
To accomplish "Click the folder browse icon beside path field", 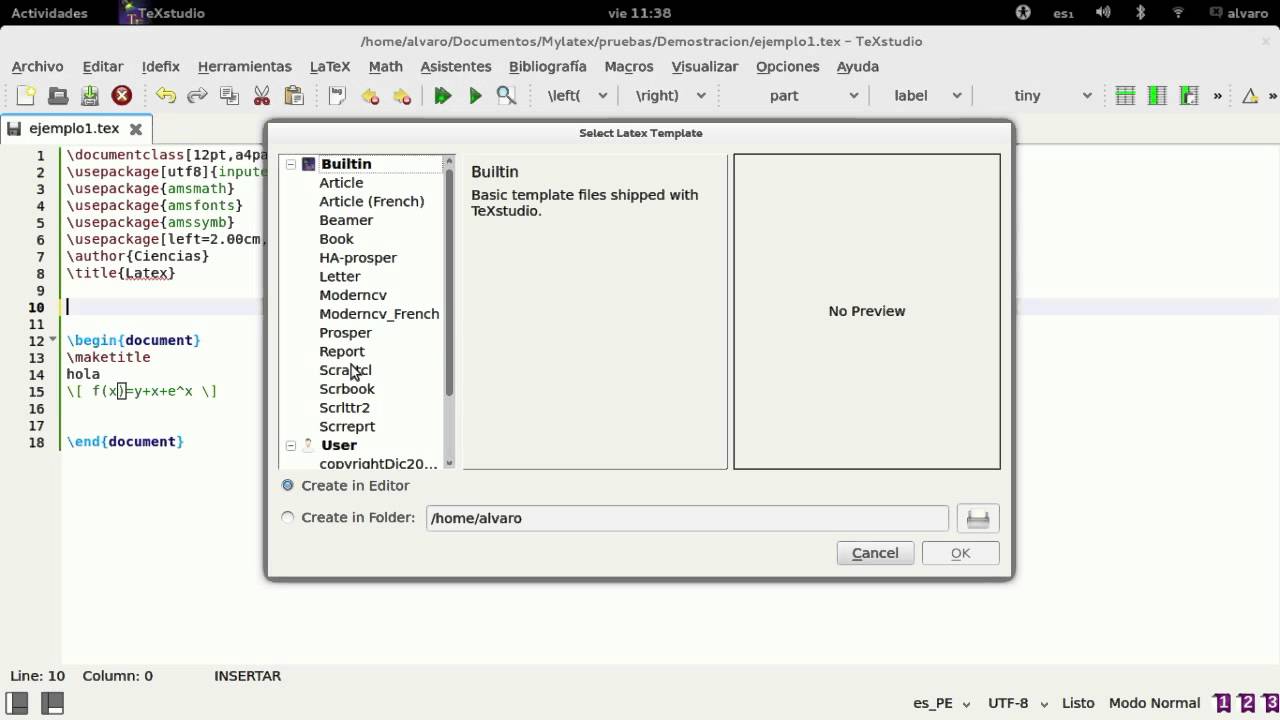I will pos(978,518).
